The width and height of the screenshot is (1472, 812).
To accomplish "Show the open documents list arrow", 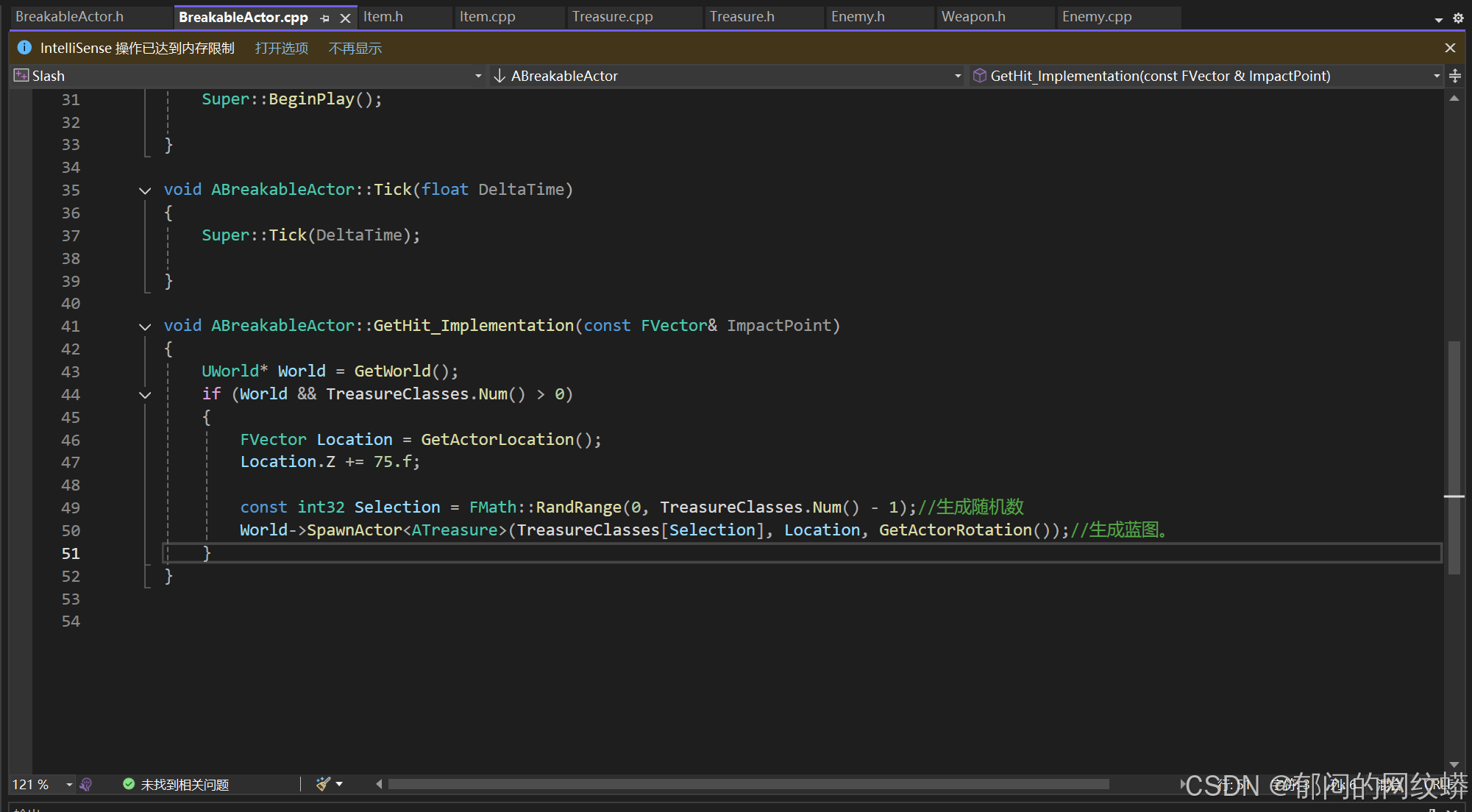I will (x=1438, y=20).
